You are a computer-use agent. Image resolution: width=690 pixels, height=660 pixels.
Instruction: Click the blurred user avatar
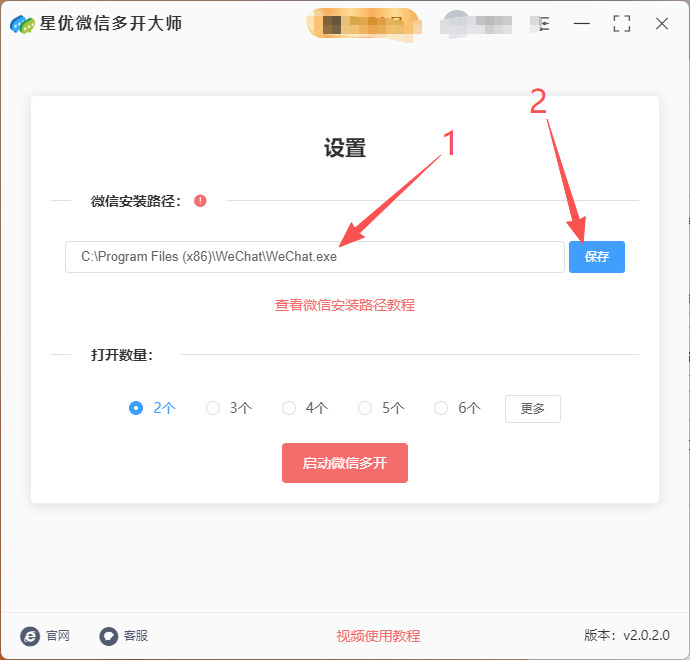456,24
